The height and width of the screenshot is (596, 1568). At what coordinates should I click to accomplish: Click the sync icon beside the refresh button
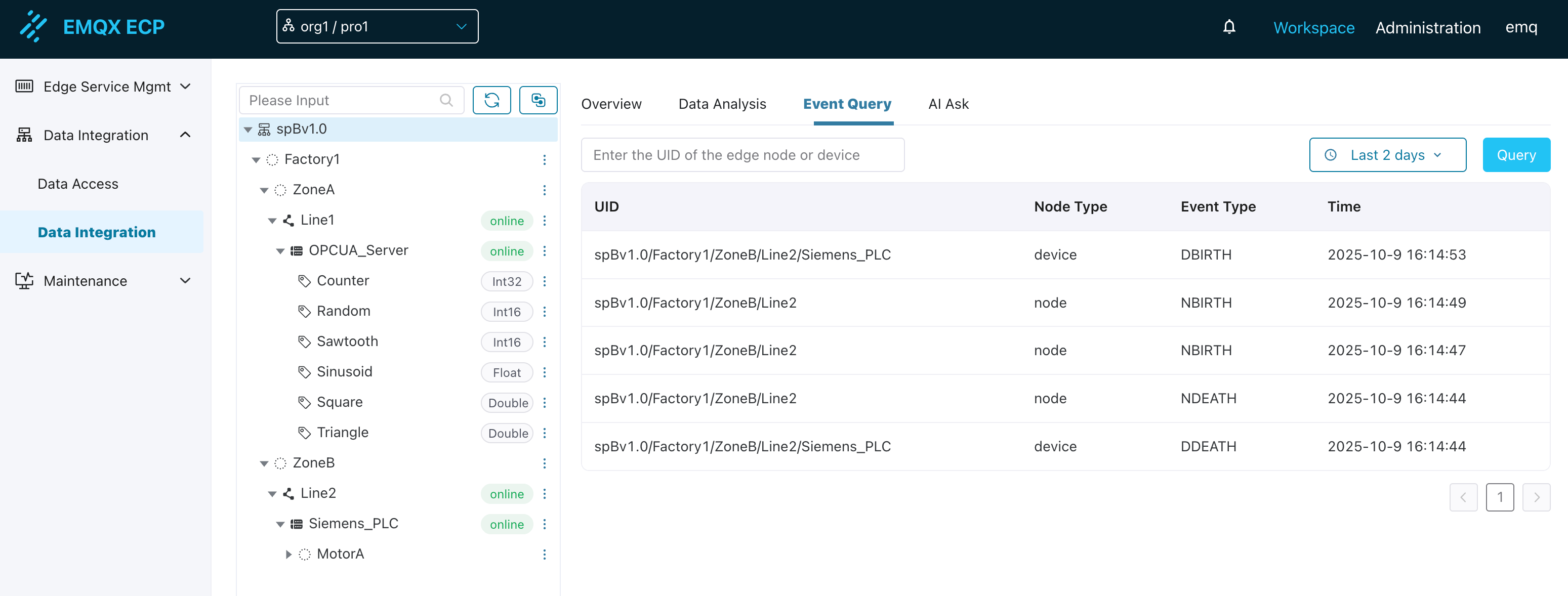tap(538, 100)
